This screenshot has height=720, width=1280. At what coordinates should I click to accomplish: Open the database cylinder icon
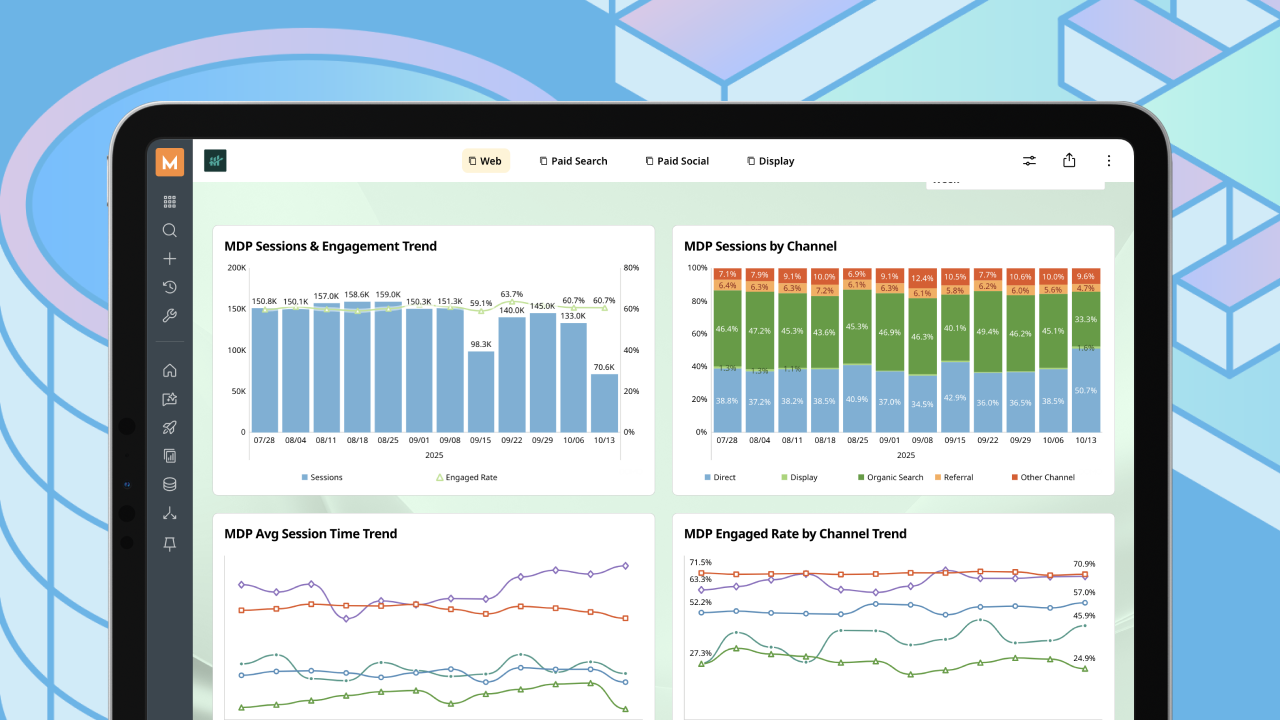[x=170, y=484]
